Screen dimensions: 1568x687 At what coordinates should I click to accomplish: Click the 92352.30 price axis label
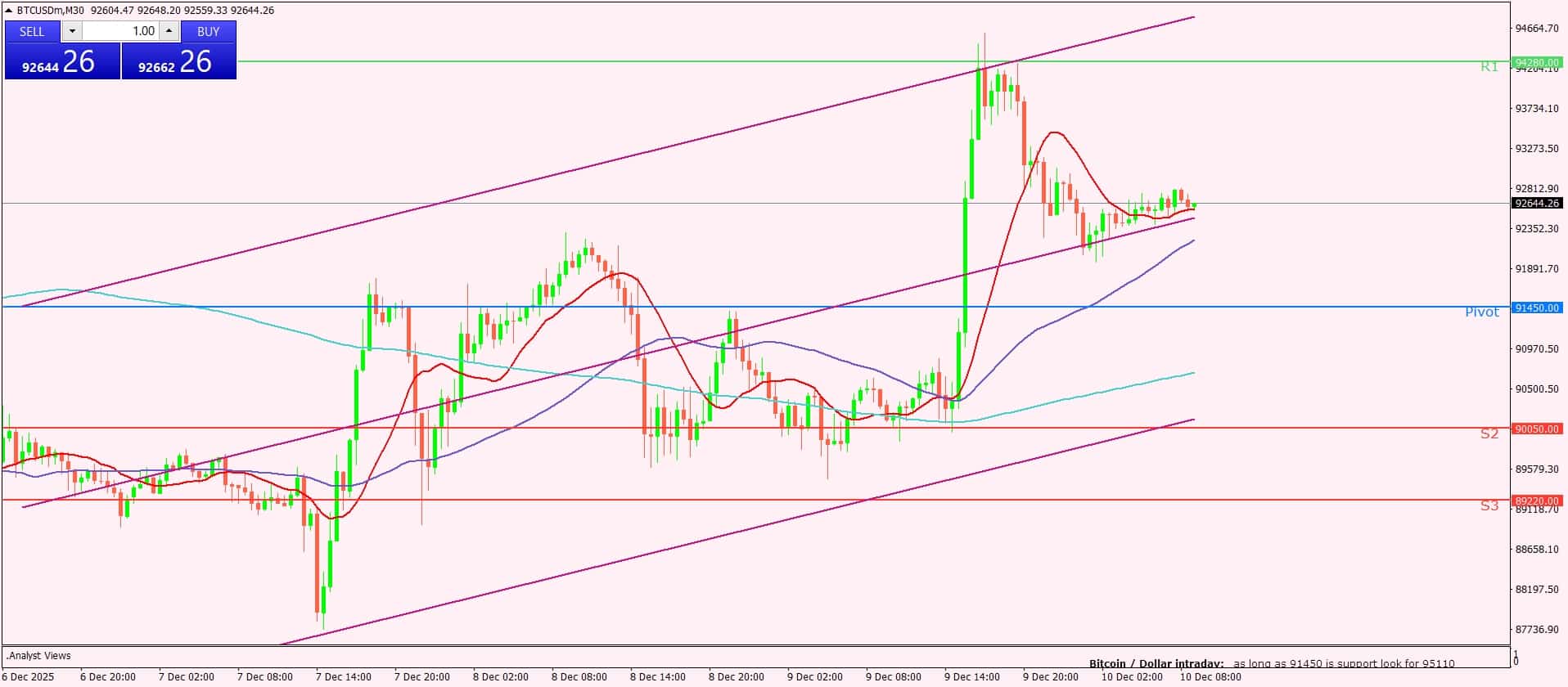pyautogui.click(x=1537, y=228)
